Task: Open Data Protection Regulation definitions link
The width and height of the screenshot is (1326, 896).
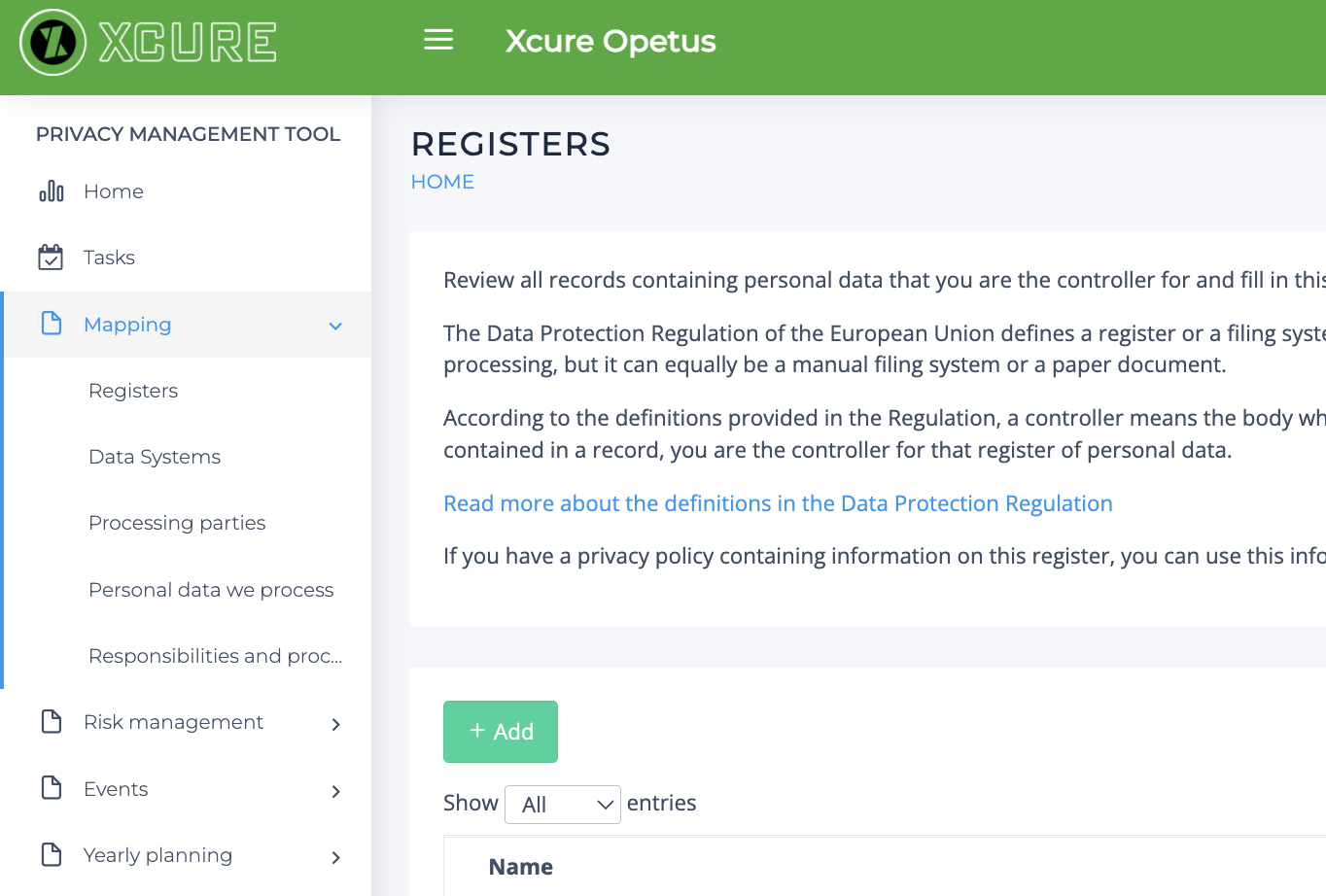Action: pos(778,503)
